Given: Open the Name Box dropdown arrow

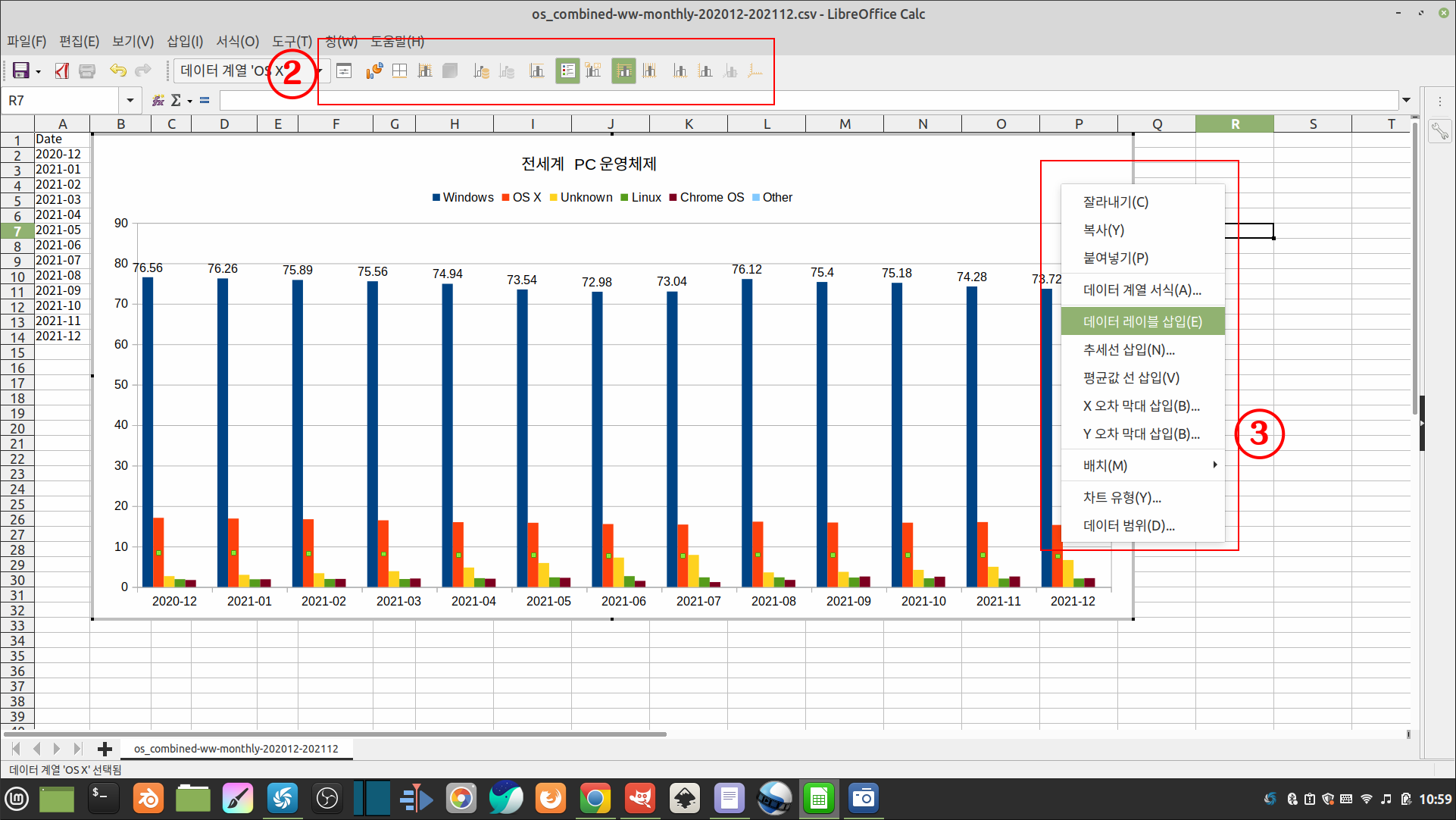Looking at the screenshot, I should point(130,100).
